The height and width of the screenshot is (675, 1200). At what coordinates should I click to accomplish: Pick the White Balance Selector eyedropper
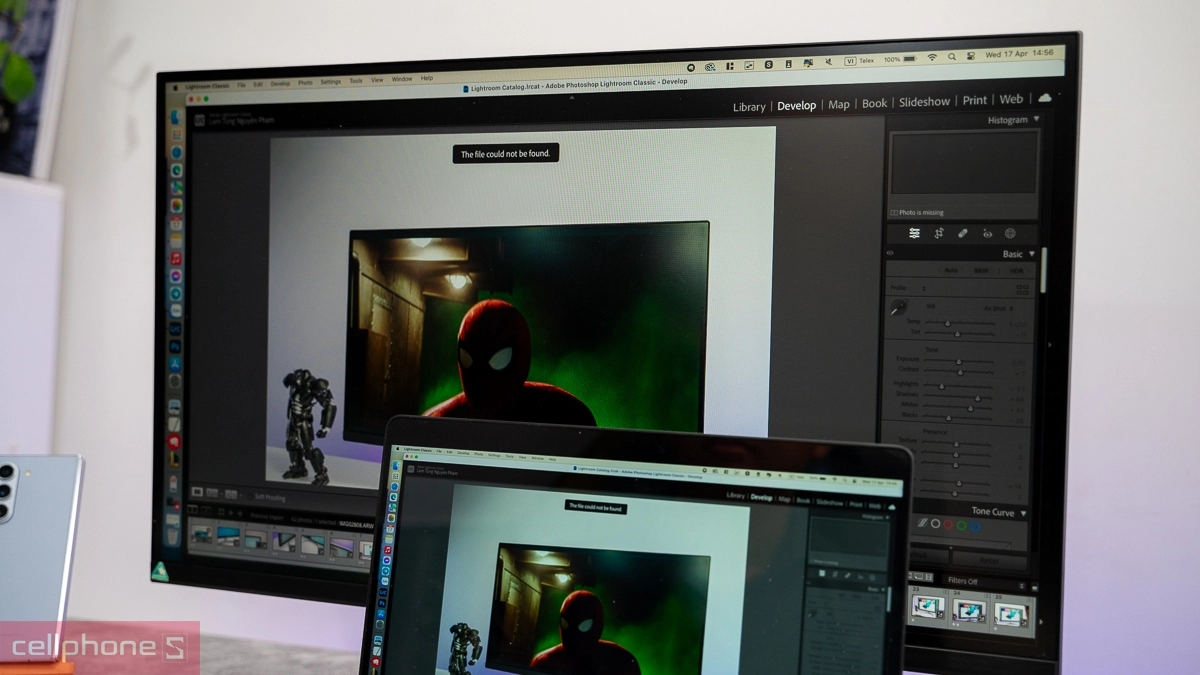(898, 308)
